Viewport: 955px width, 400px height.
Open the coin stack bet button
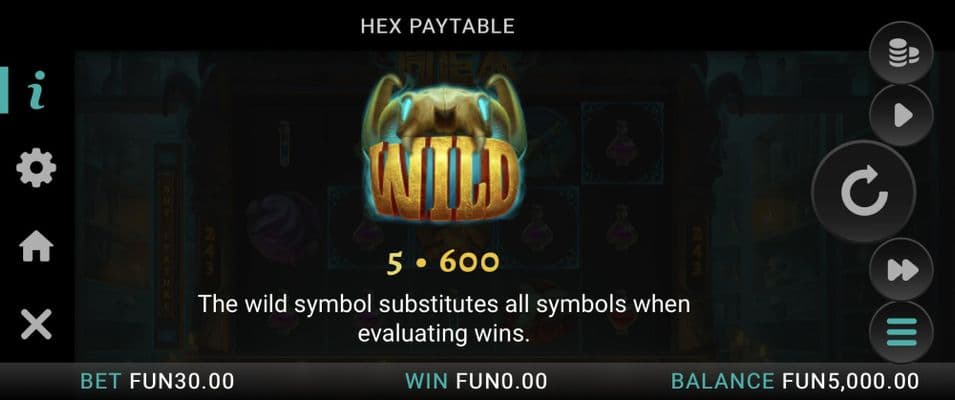coord(901,54)
